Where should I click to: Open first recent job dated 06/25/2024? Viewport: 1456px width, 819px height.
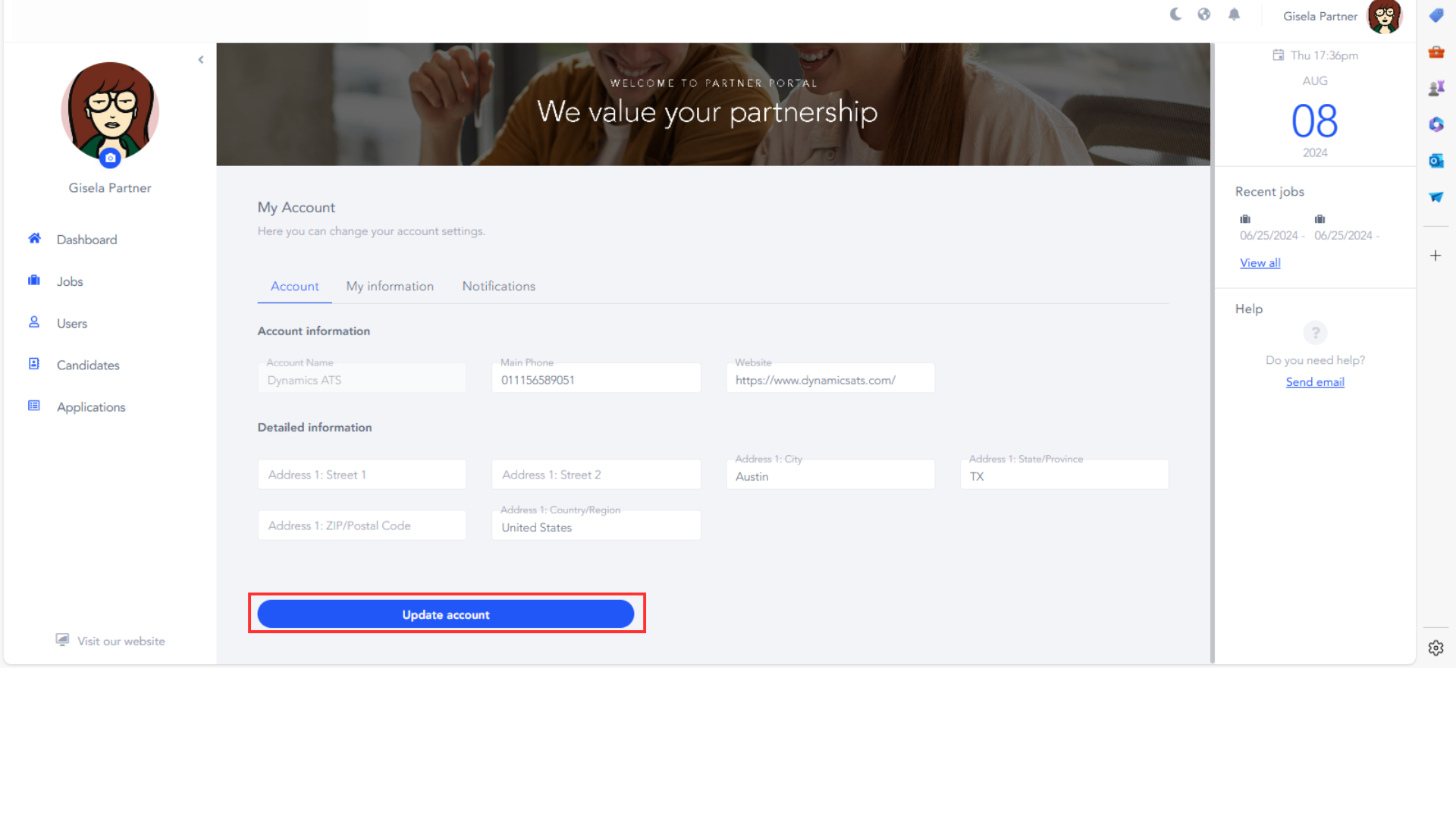coord(1271,236)
